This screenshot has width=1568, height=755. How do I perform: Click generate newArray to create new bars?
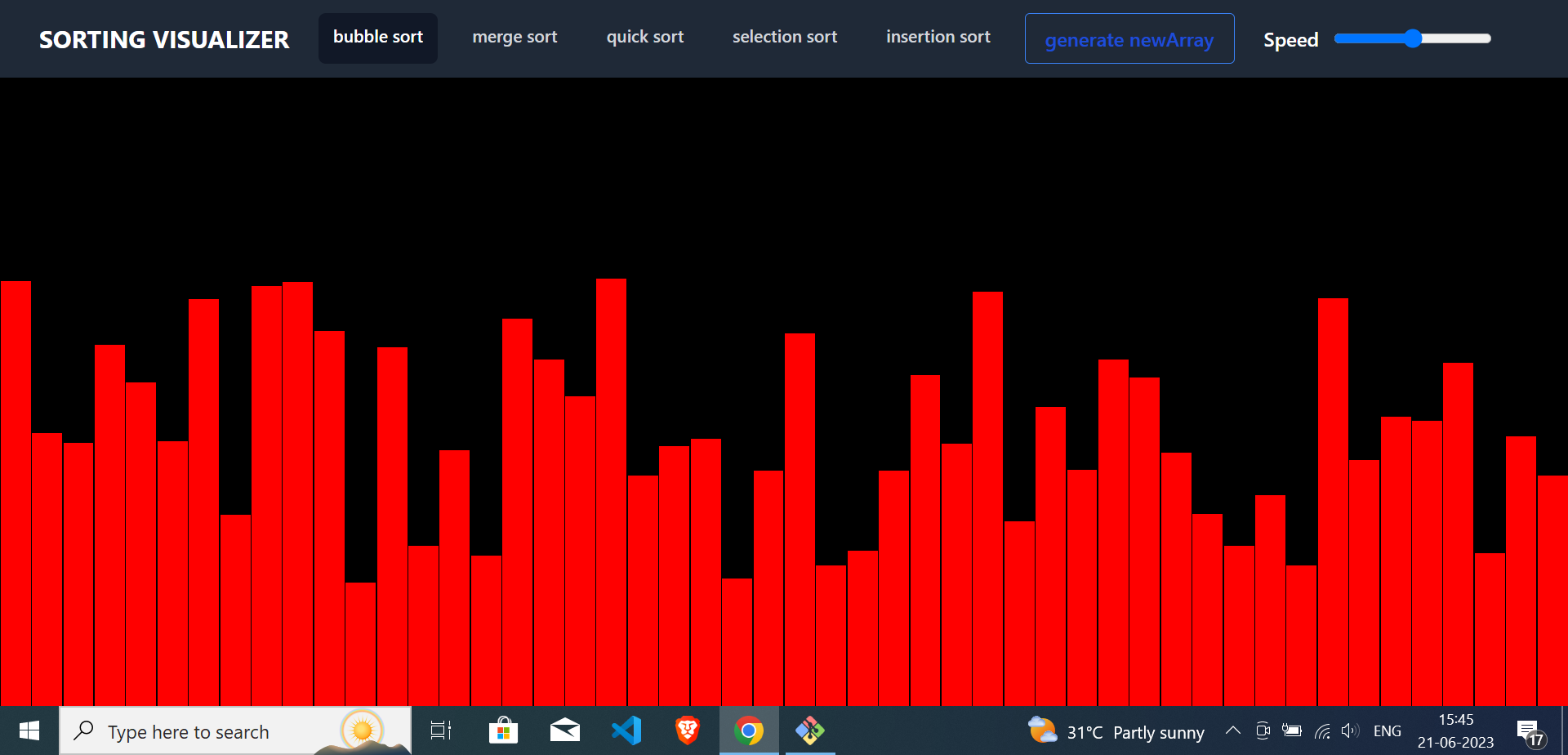pyautogui.click(x=1129, y=38)
